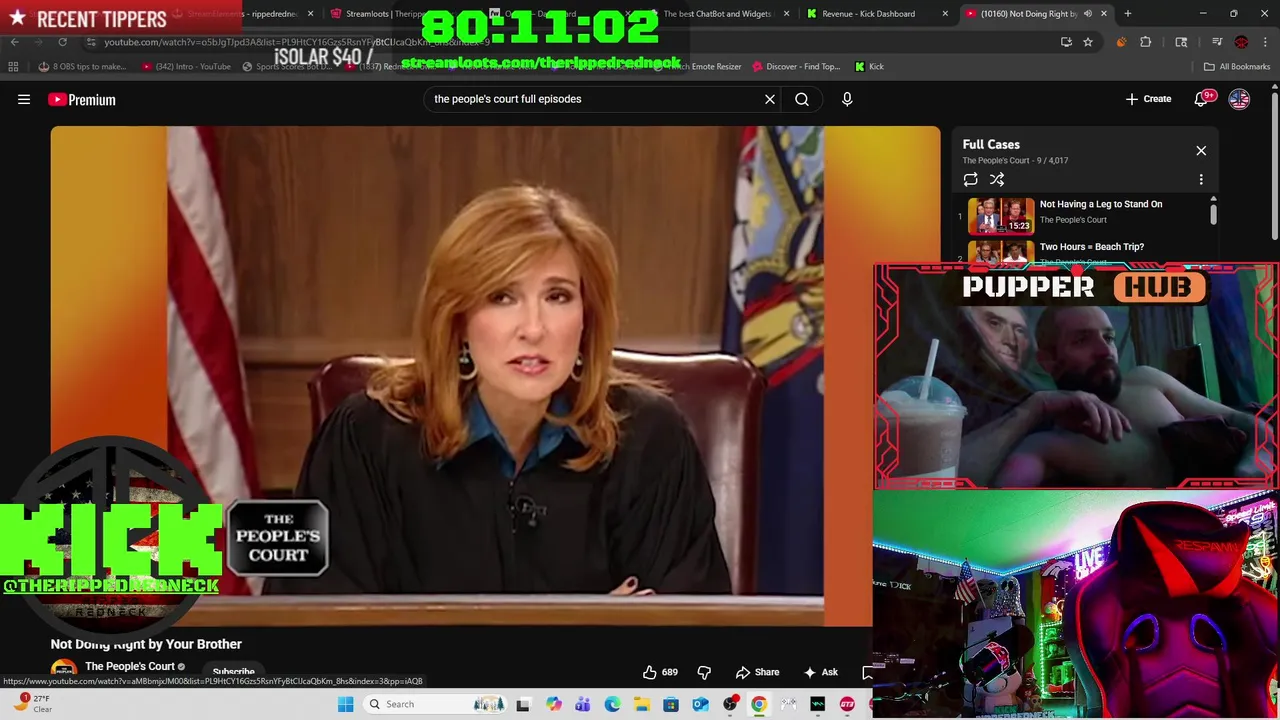Start voice search with the microphone
The height and width of the screenshot is (720, 1280).
coord(847,99)
